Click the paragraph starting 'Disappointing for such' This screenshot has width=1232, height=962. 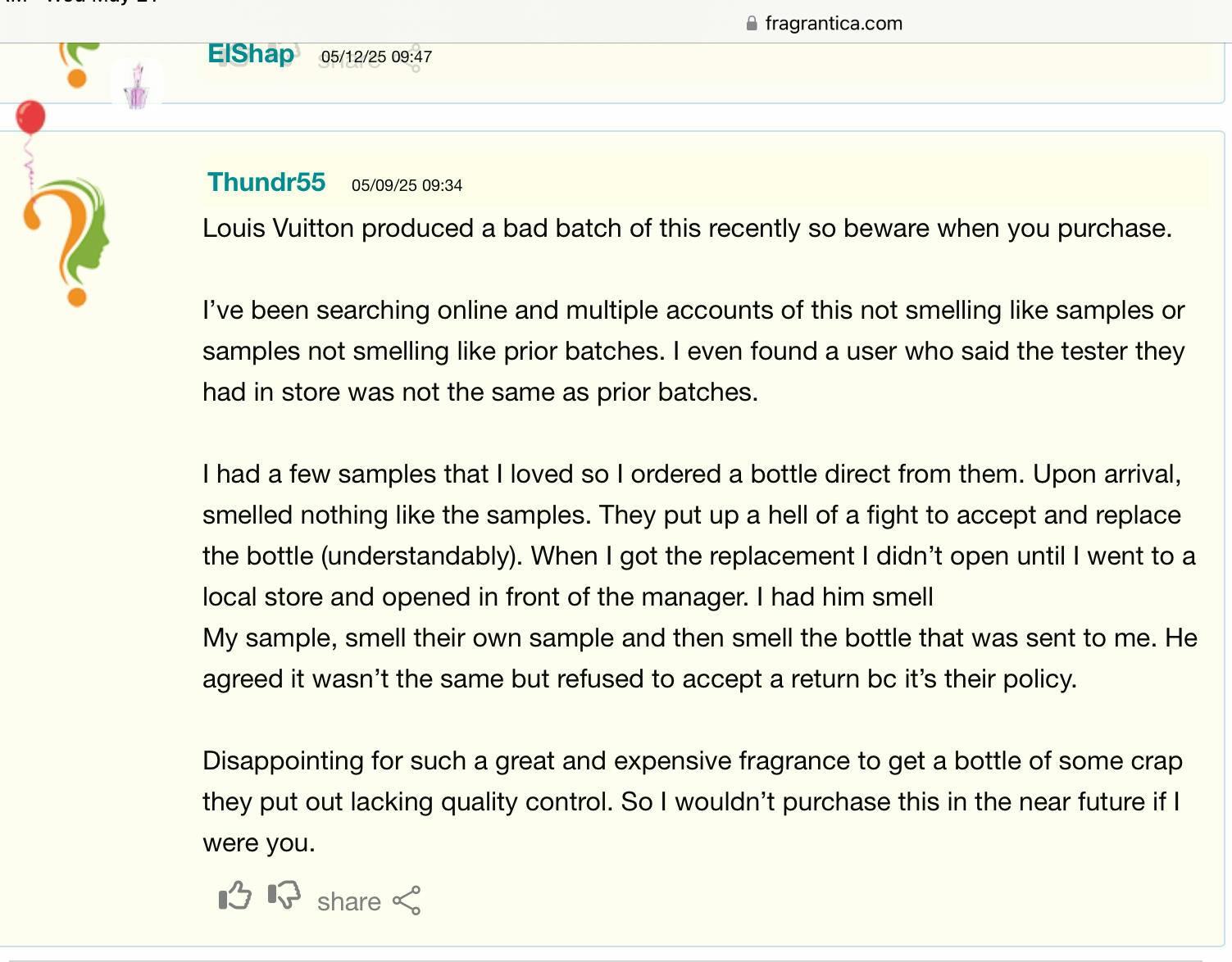click(x=693, y=801)
